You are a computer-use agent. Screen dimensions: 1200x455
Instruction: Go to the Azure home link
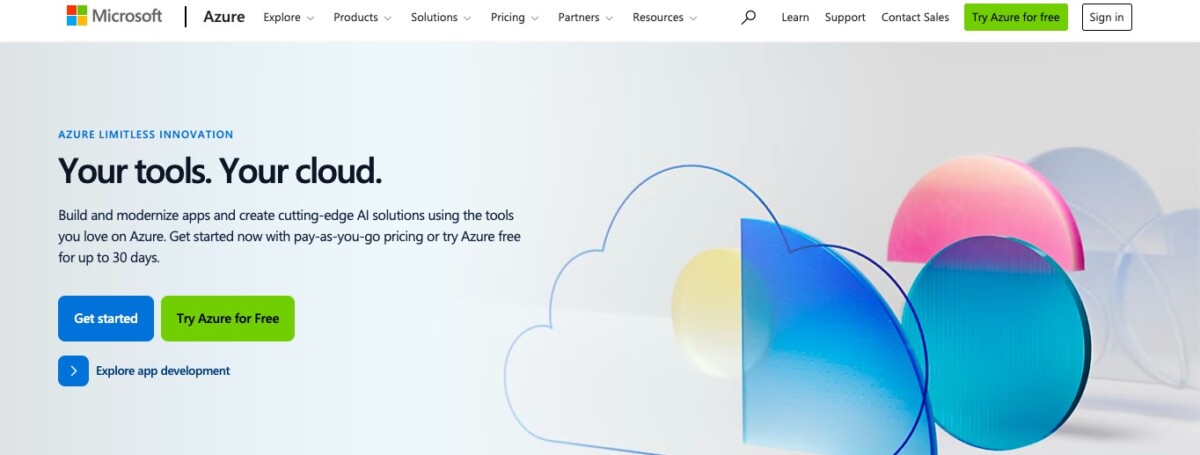click(224, 17)
